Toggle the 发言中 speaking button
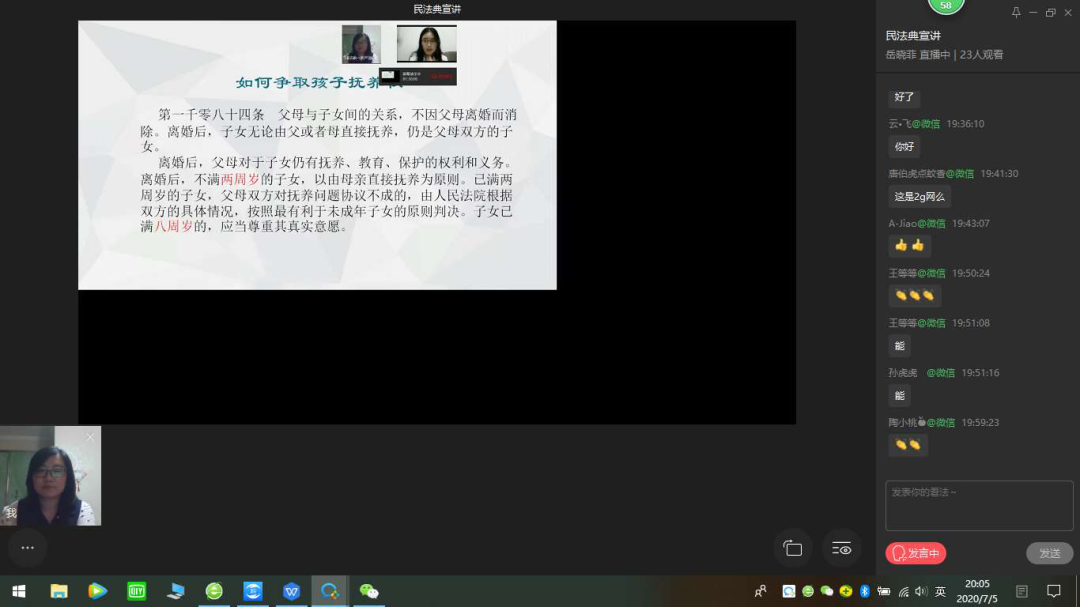Viewport: 1080px width, 607px height. tap(915, 553)
